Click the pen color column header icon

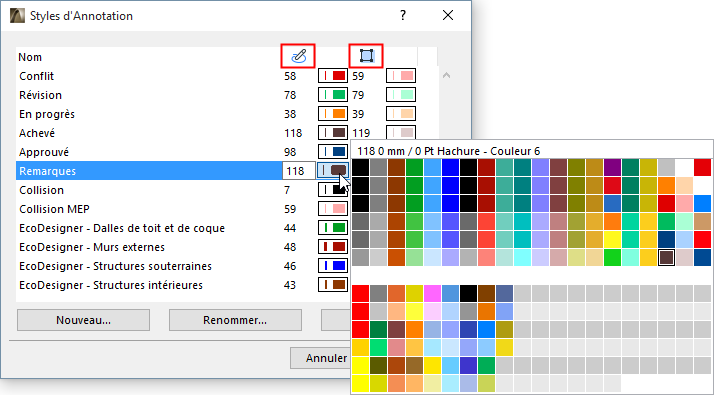(298, 56)
